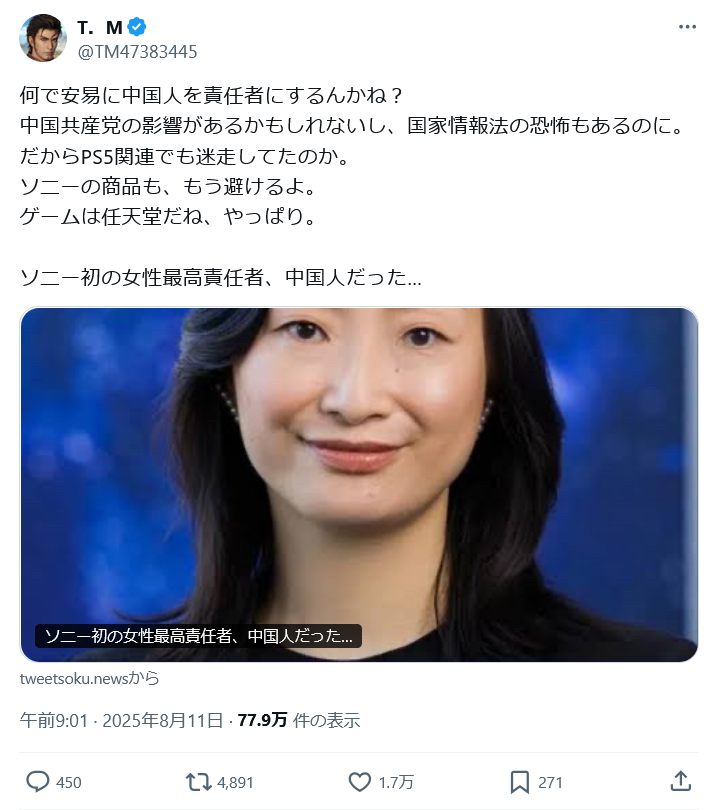This screenshot has width=718, height=810.
Task: Open the article preview image card
Action: [359, 485]
